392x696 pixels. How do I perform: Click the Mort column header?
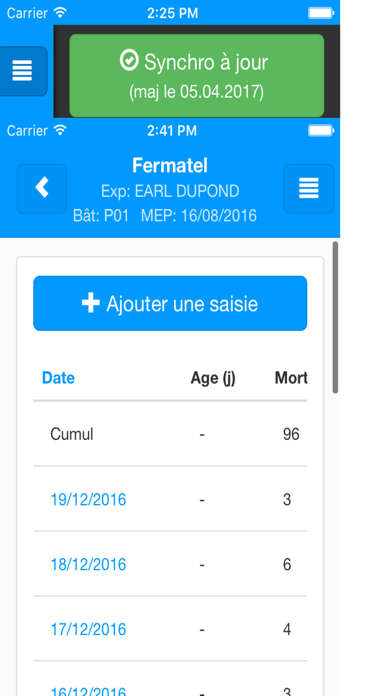click(x=291, y=378)
